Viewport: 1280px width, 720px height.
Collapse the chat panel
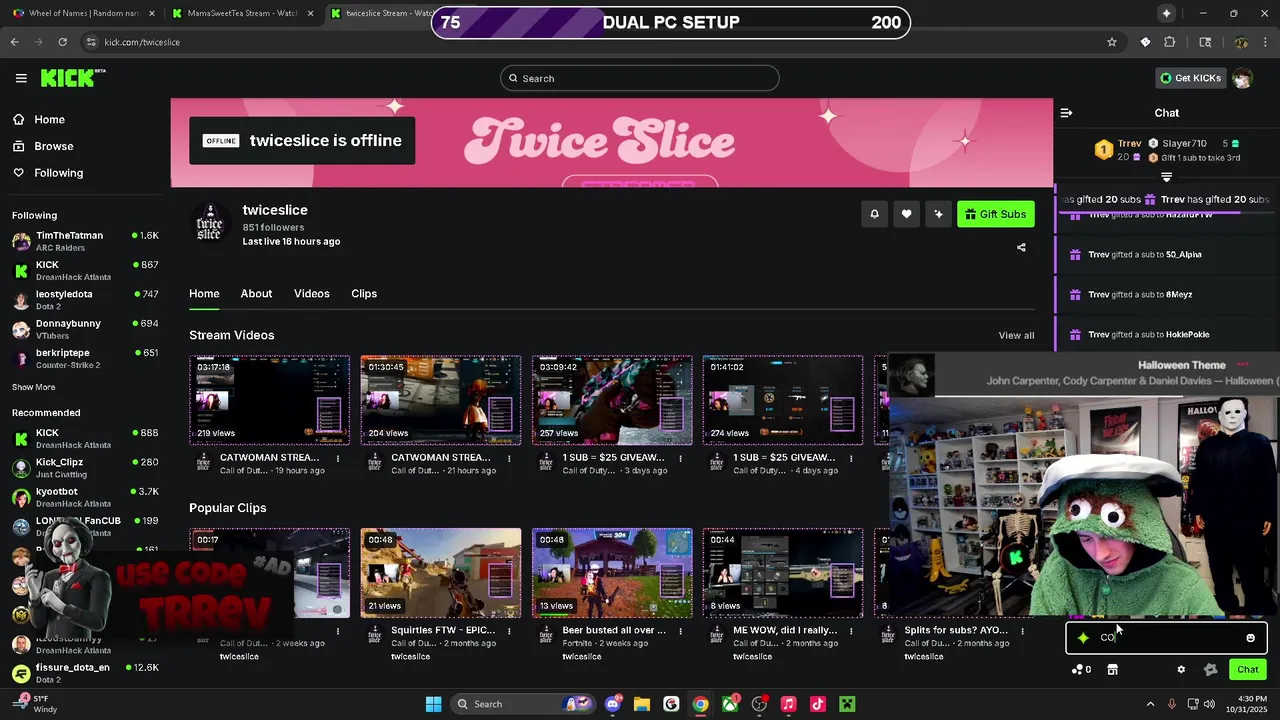tap(1066, 113)
